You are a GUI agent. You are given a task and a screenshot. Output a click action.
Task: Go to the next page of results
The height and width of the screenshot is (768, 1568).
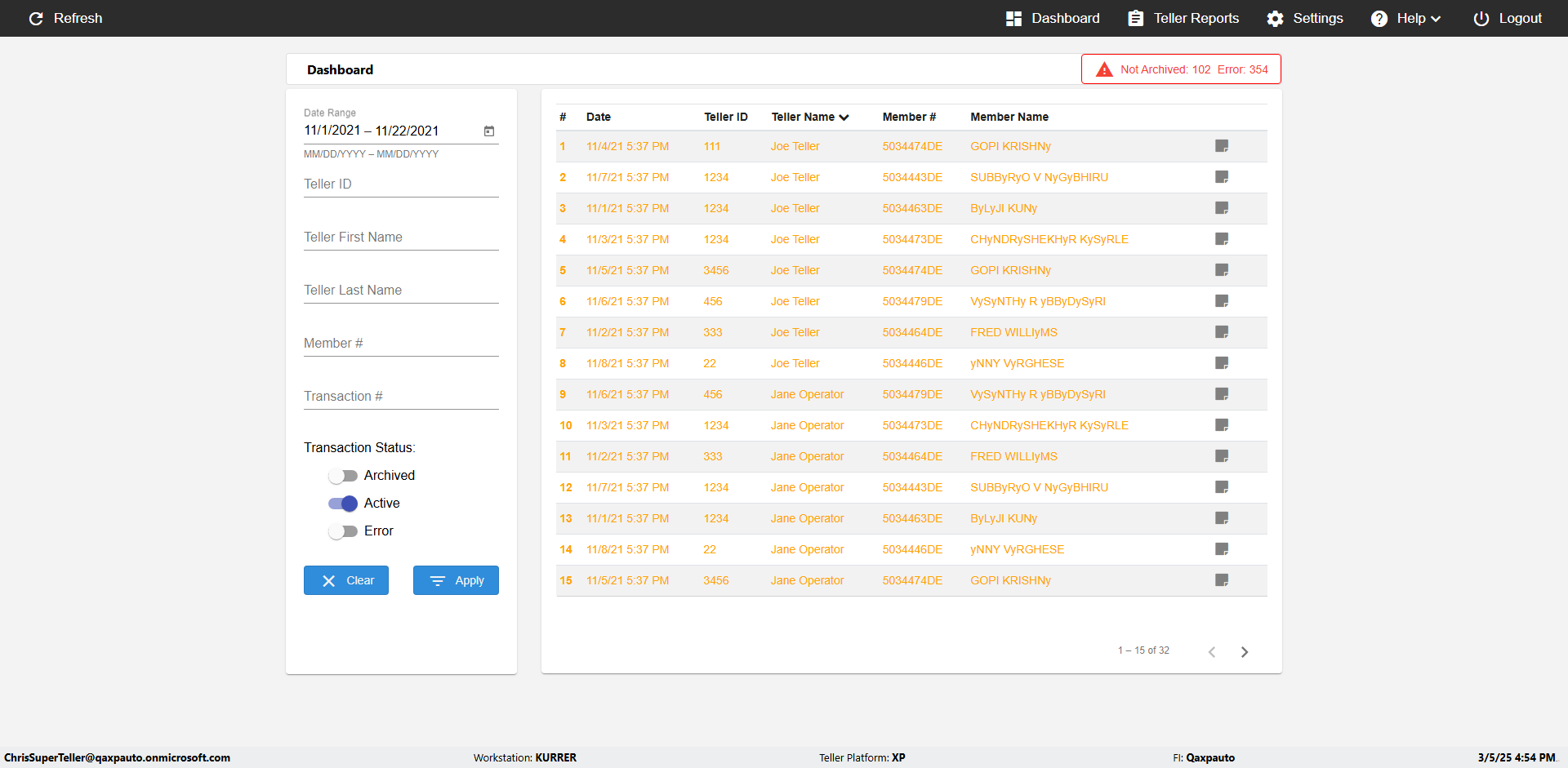click(x=1245, y=652)
